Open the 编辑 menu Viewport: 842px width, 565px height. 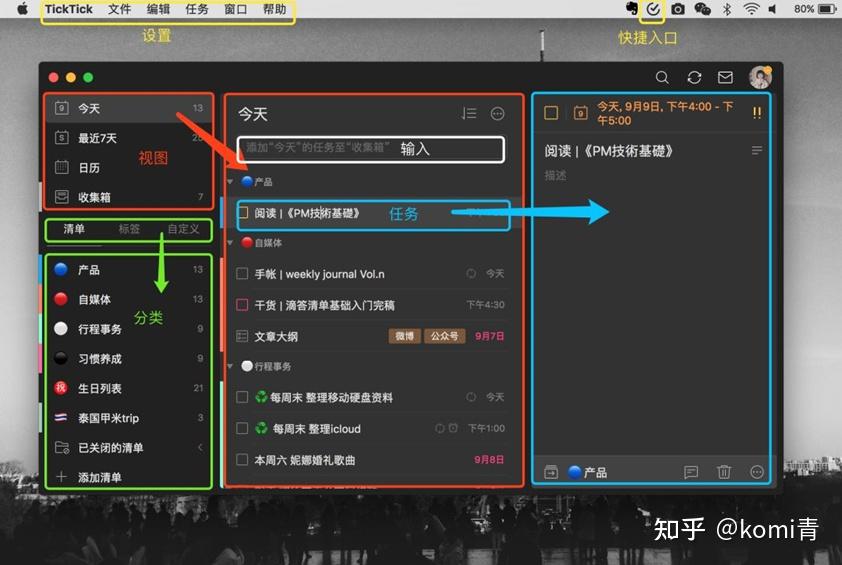click(158, 9)
